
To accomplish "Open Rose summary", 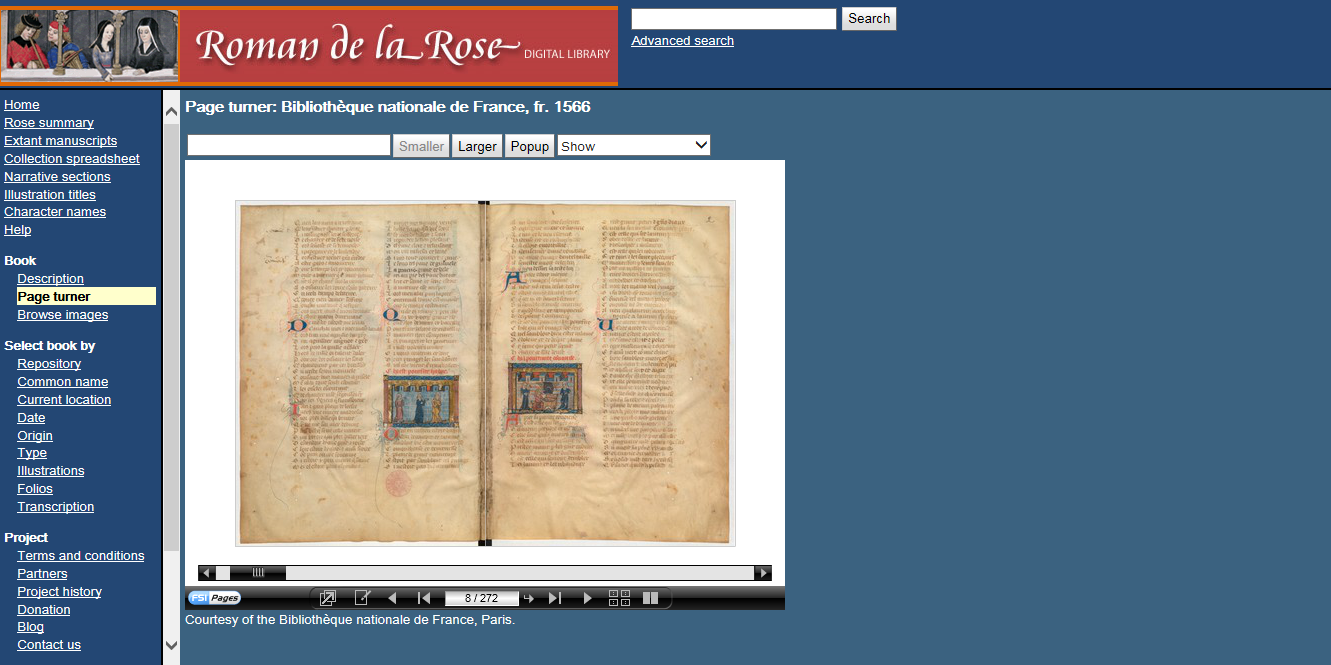I will [x=49, y=123].
